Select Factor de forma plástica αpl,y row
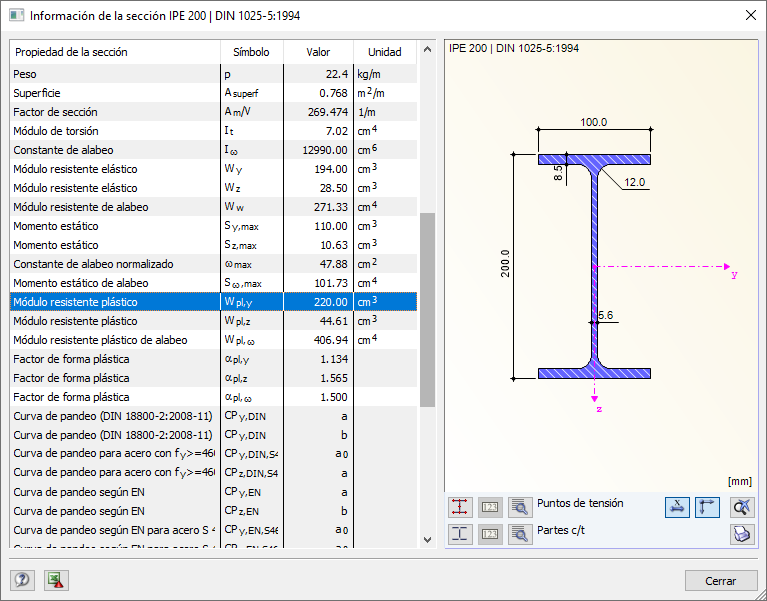 click(x=213, y=359)
